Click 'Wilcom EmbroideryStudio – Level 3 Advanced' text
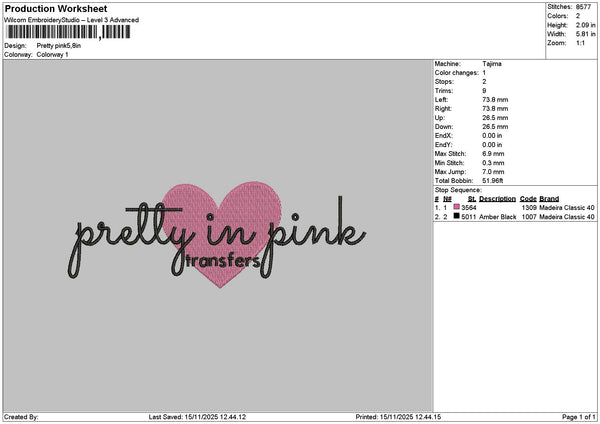600x424 pixels. click(x=72, y=20)
